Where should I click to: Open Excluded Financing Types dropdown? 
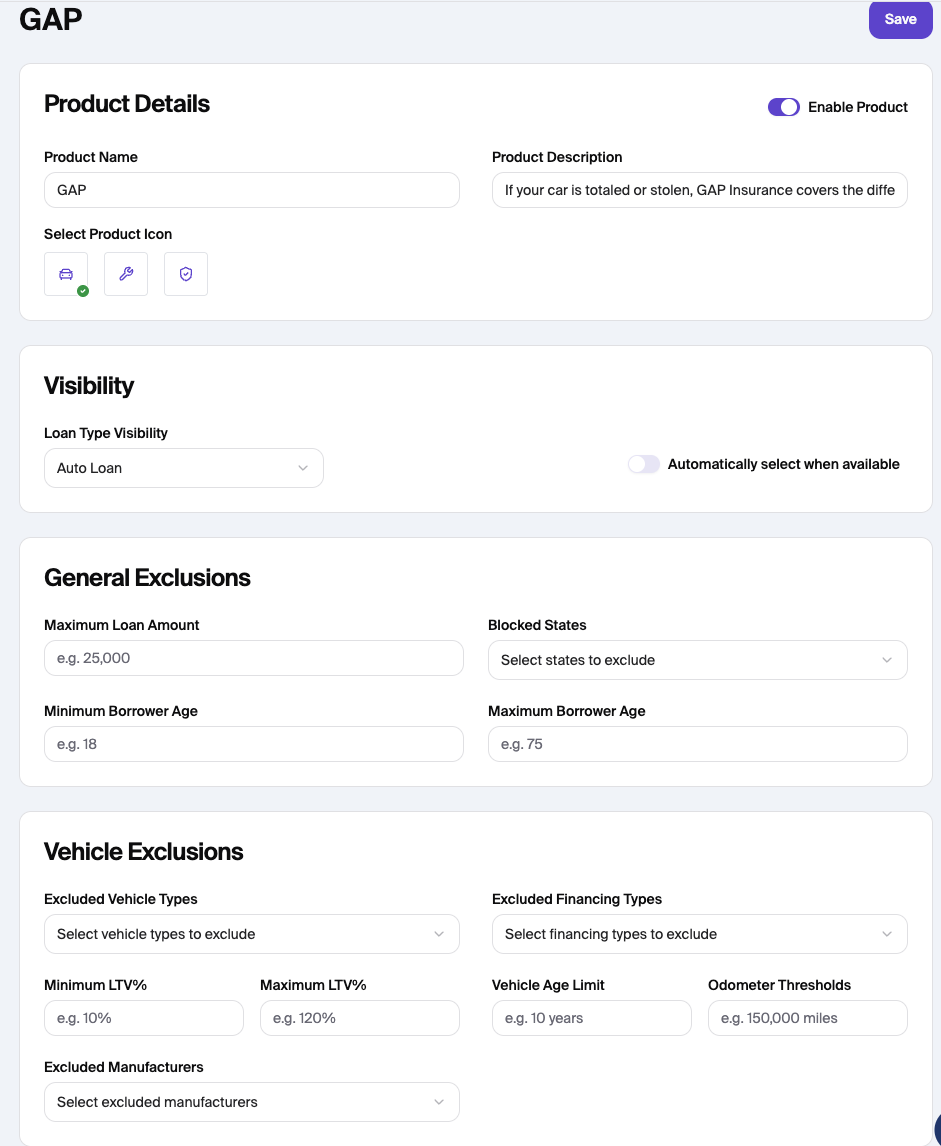[699, 934]
